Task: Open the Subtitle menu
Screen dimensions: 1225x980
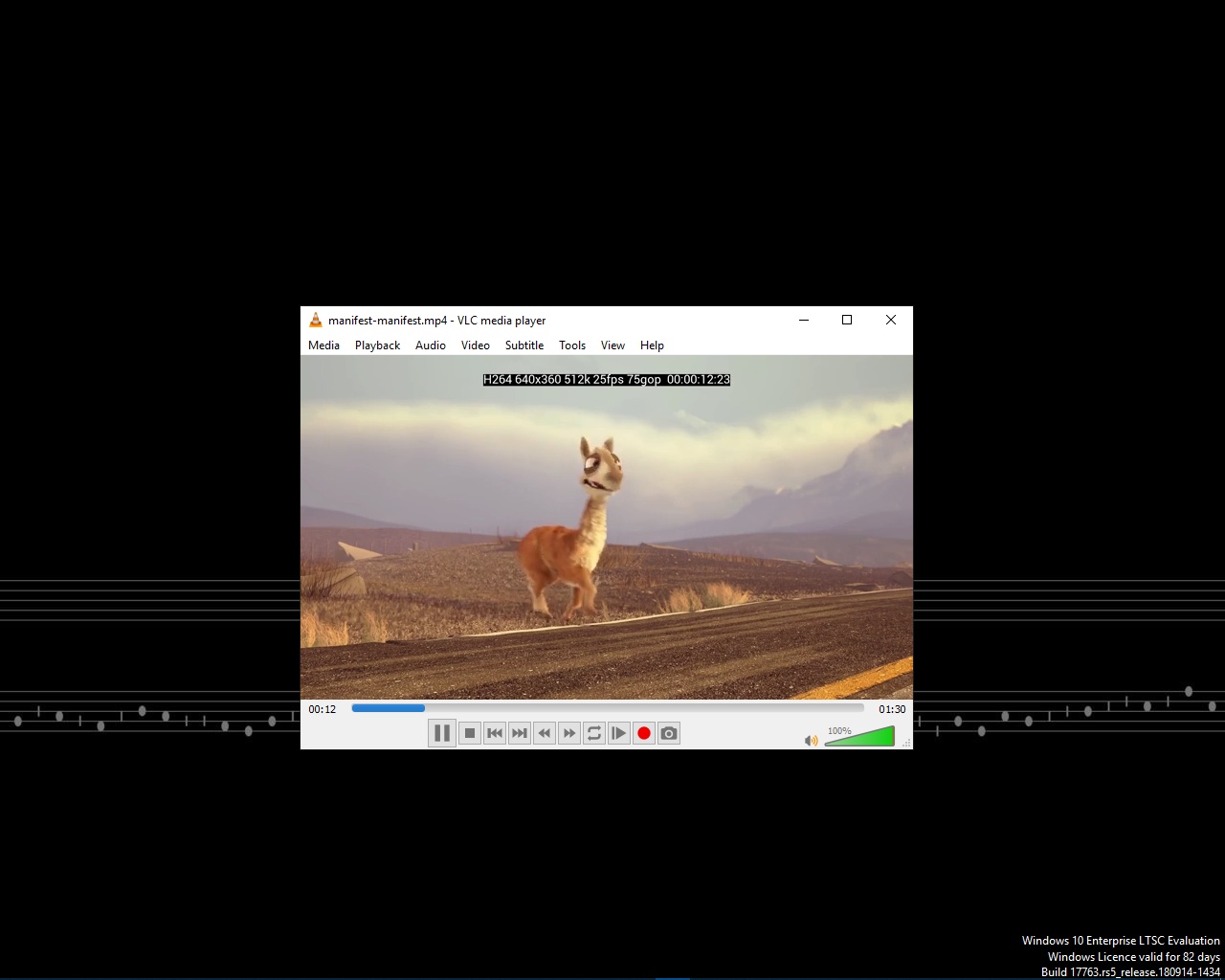Action: (524, 345)
